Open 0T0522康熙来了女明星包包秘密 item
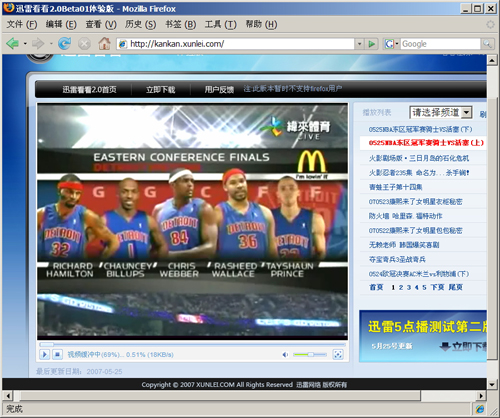Screen dimensions: 500x418 (415, 230)
